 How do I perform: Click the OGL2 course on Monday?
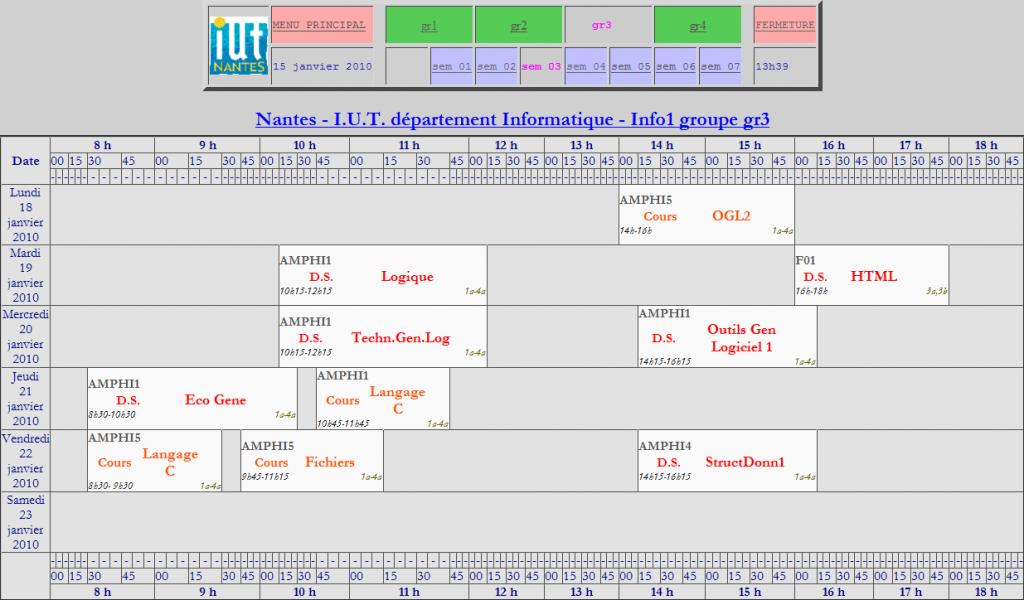[707, 215]
